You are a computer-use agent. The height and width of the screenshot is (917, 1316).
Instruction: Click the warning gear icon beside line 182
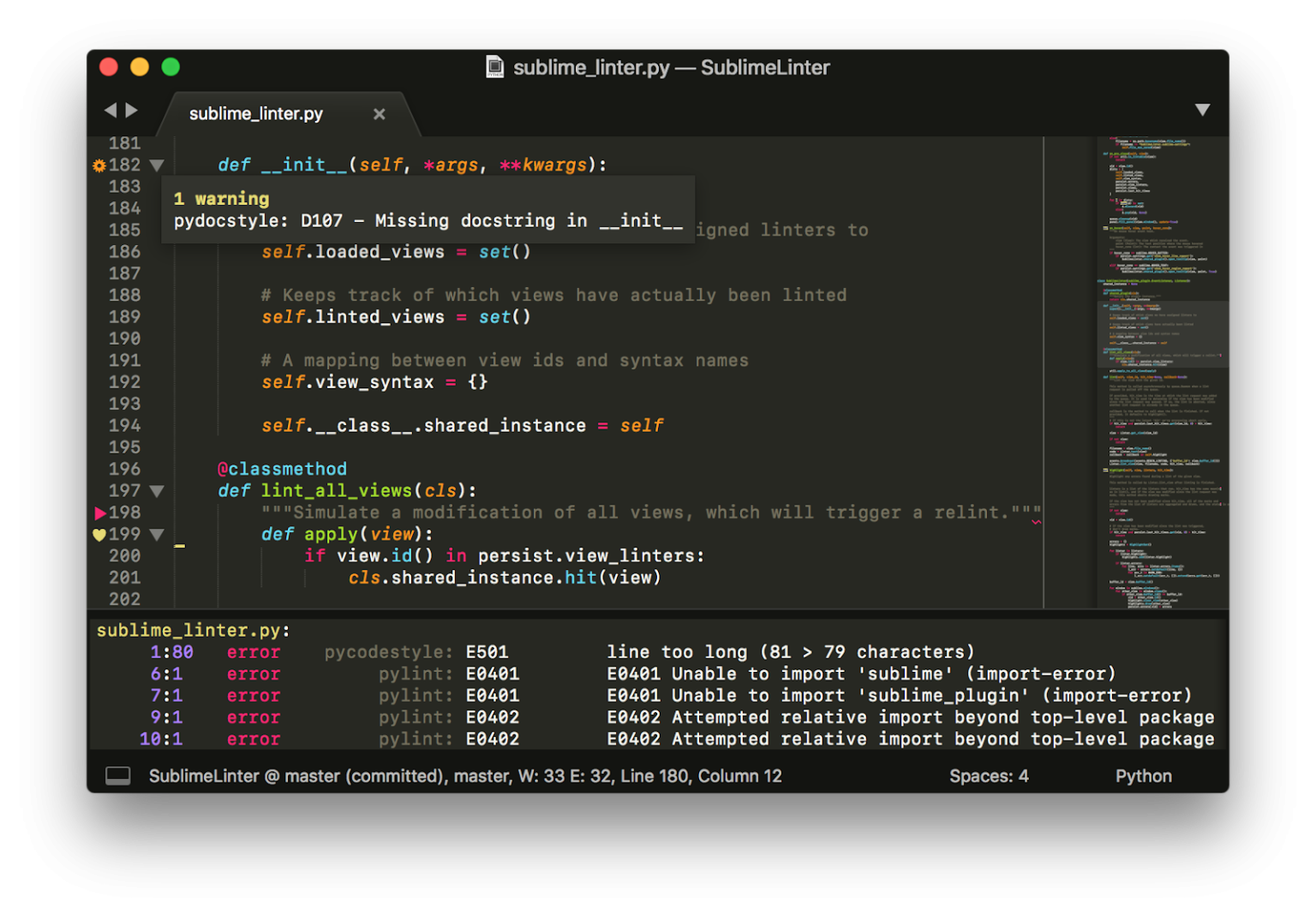pyautogui.click(x=100, y=165)
